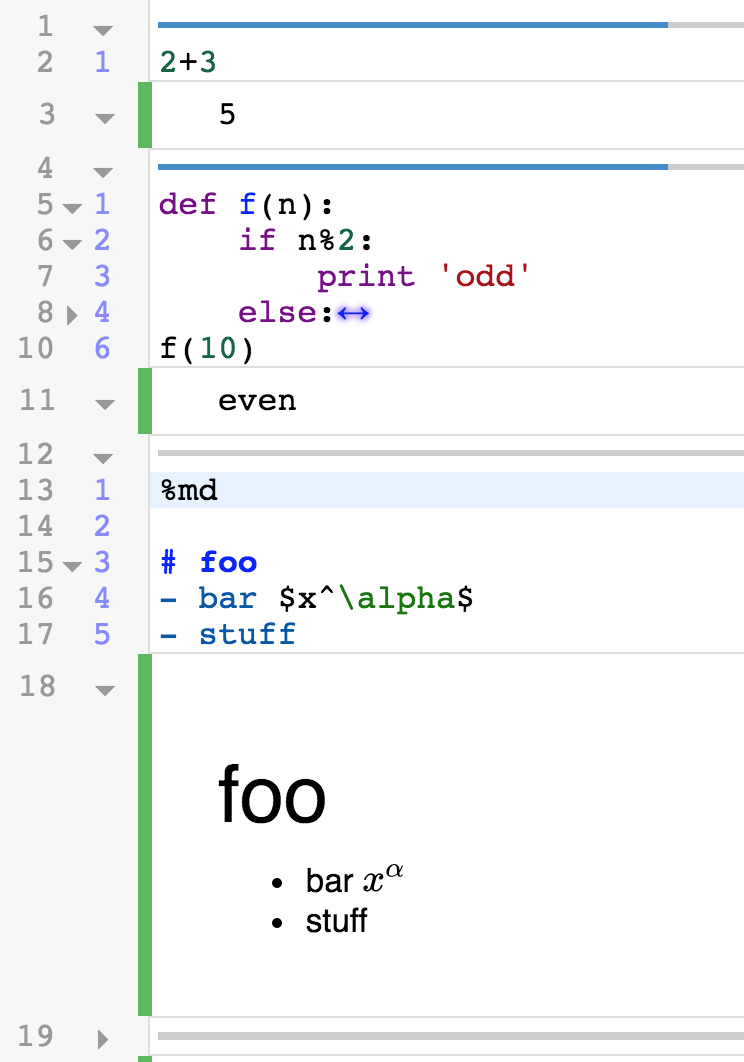Toggle the green bar beside rendered foo output

click(144, 835)
